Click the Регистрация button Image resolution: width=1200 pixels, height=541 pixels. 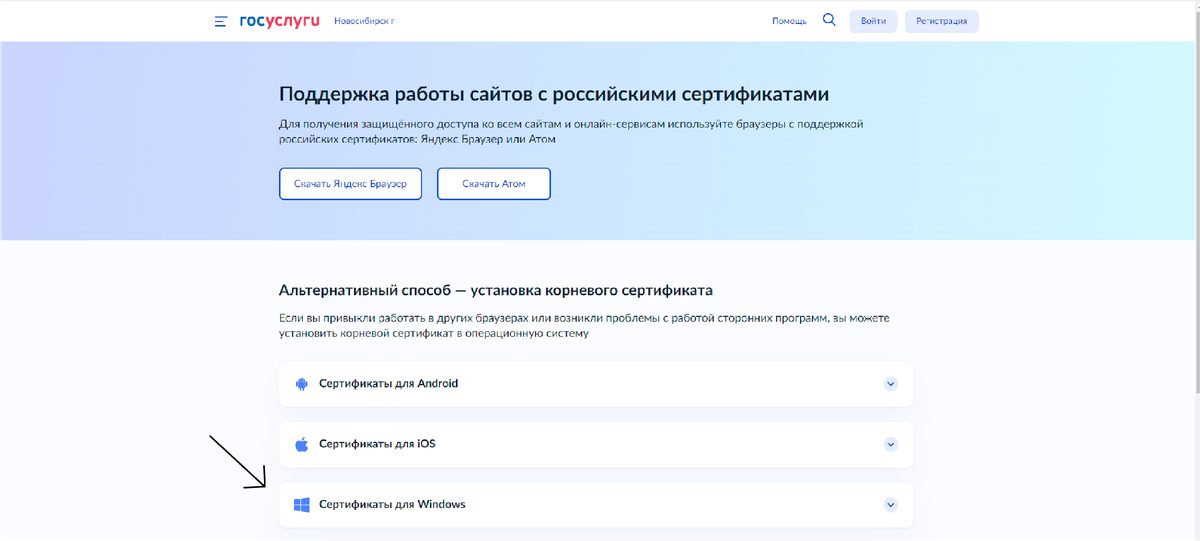point(942,21)
